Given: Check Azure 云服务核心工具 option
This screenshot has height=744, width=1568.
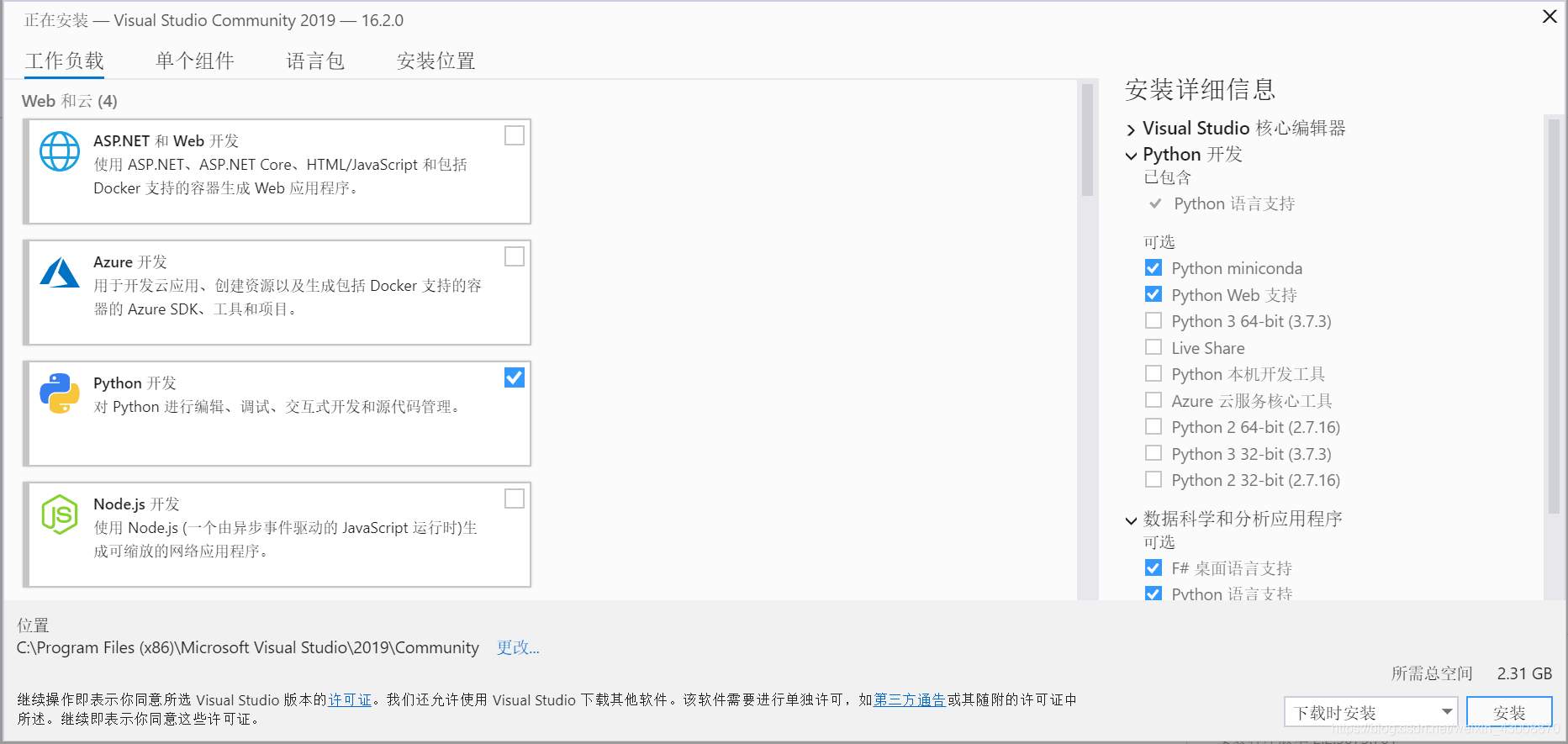Looking at the screenshot, I should [x=1154, y=400].
